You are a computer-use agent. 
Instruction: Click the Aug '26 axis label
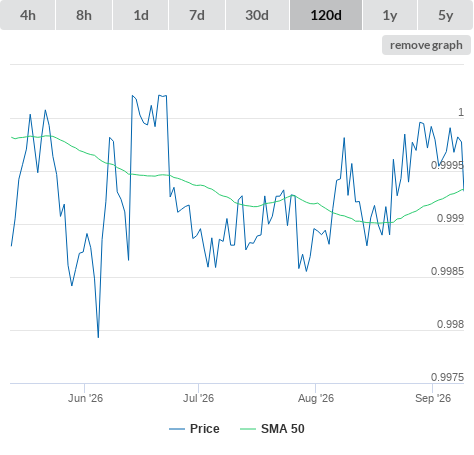[x=316, y=398]
